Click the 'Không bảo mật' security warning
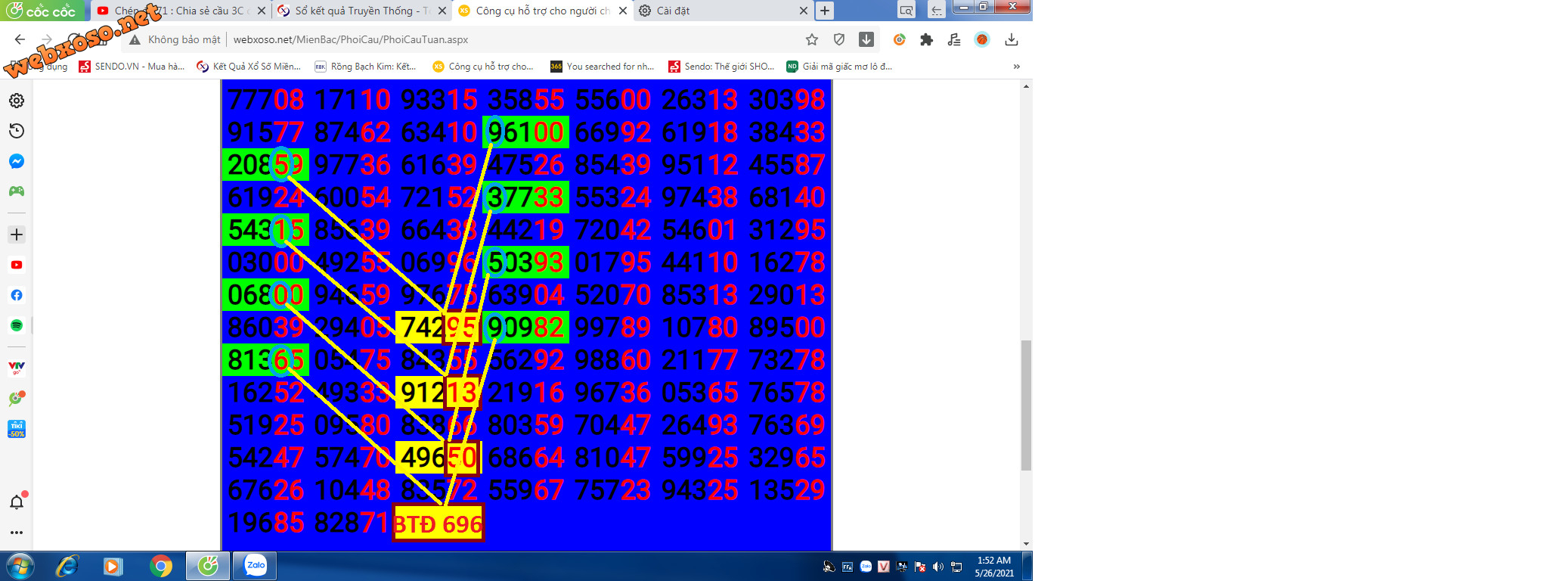Image resolution: width=1568 pixels, height=581 pixels. [175, 39]
